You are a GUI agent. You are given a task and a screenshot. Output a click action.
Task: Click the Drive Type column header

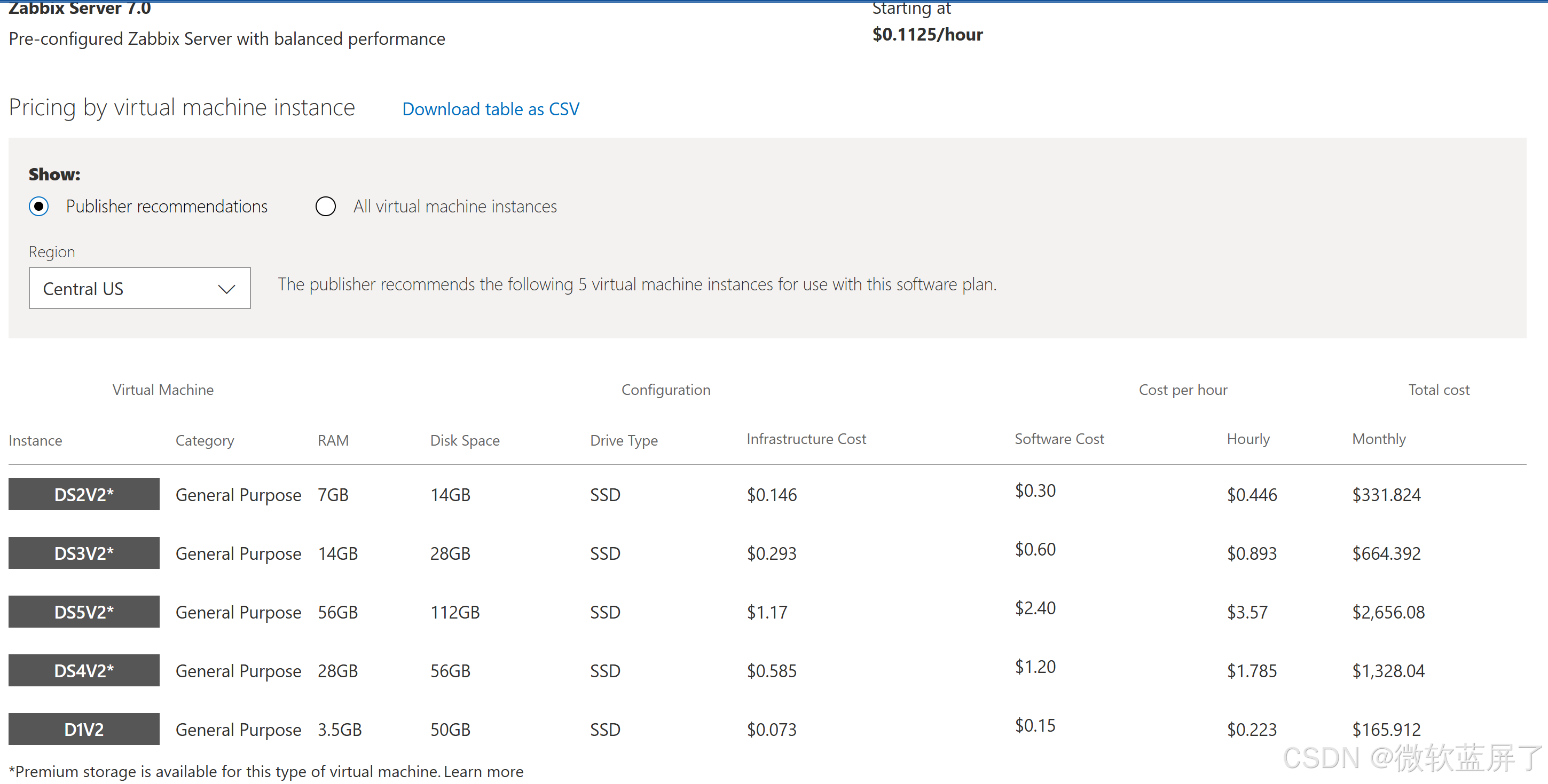(623, 440)
